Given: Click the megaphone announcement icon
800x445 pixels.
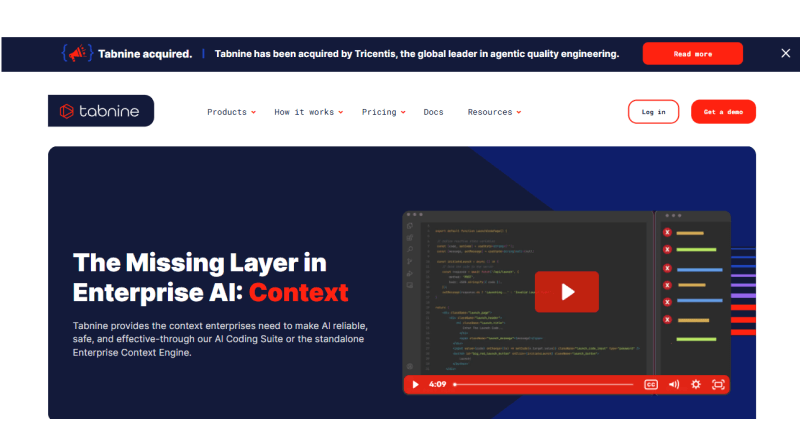Looking at the screenshot, I should [77, 53].
